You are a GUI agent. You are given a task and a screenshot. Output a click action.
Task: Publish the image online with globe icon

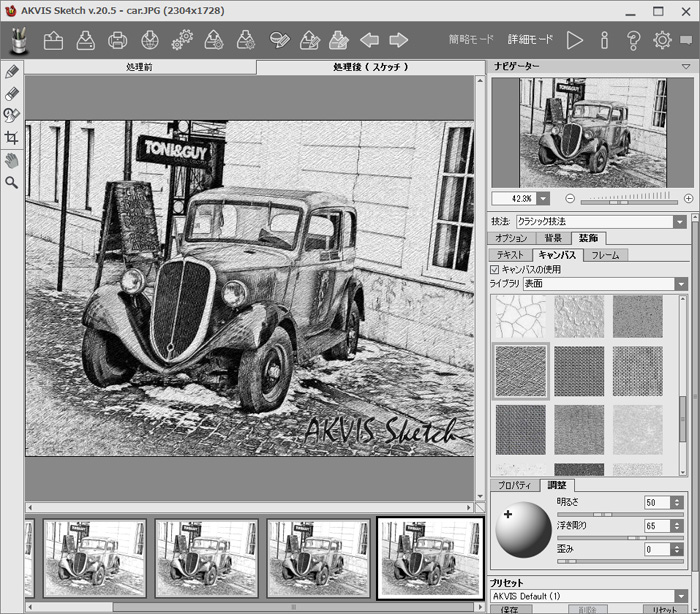coord(150,40)
